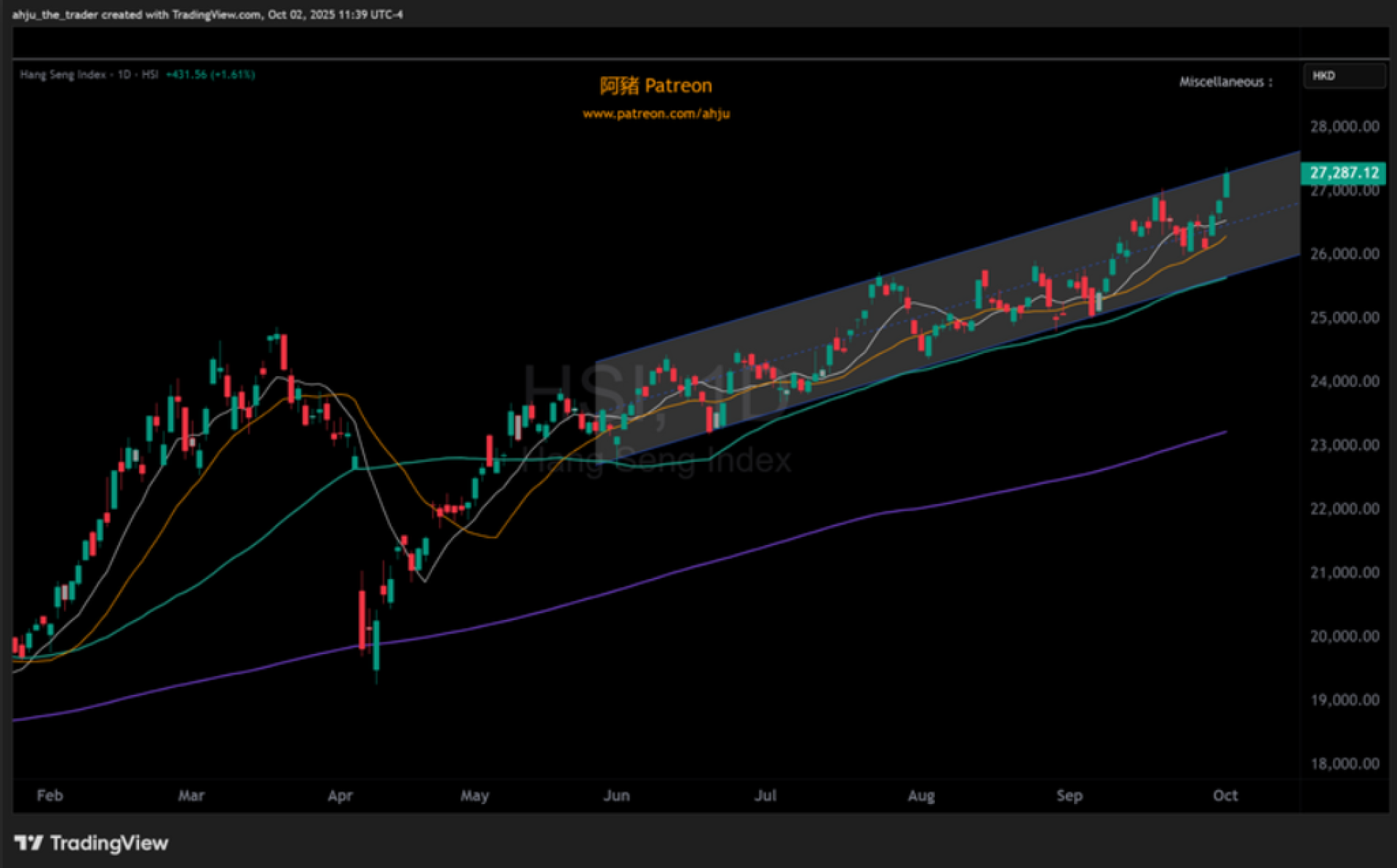
Task: Click the last green candle near channel top
Action: point(1226,185)
